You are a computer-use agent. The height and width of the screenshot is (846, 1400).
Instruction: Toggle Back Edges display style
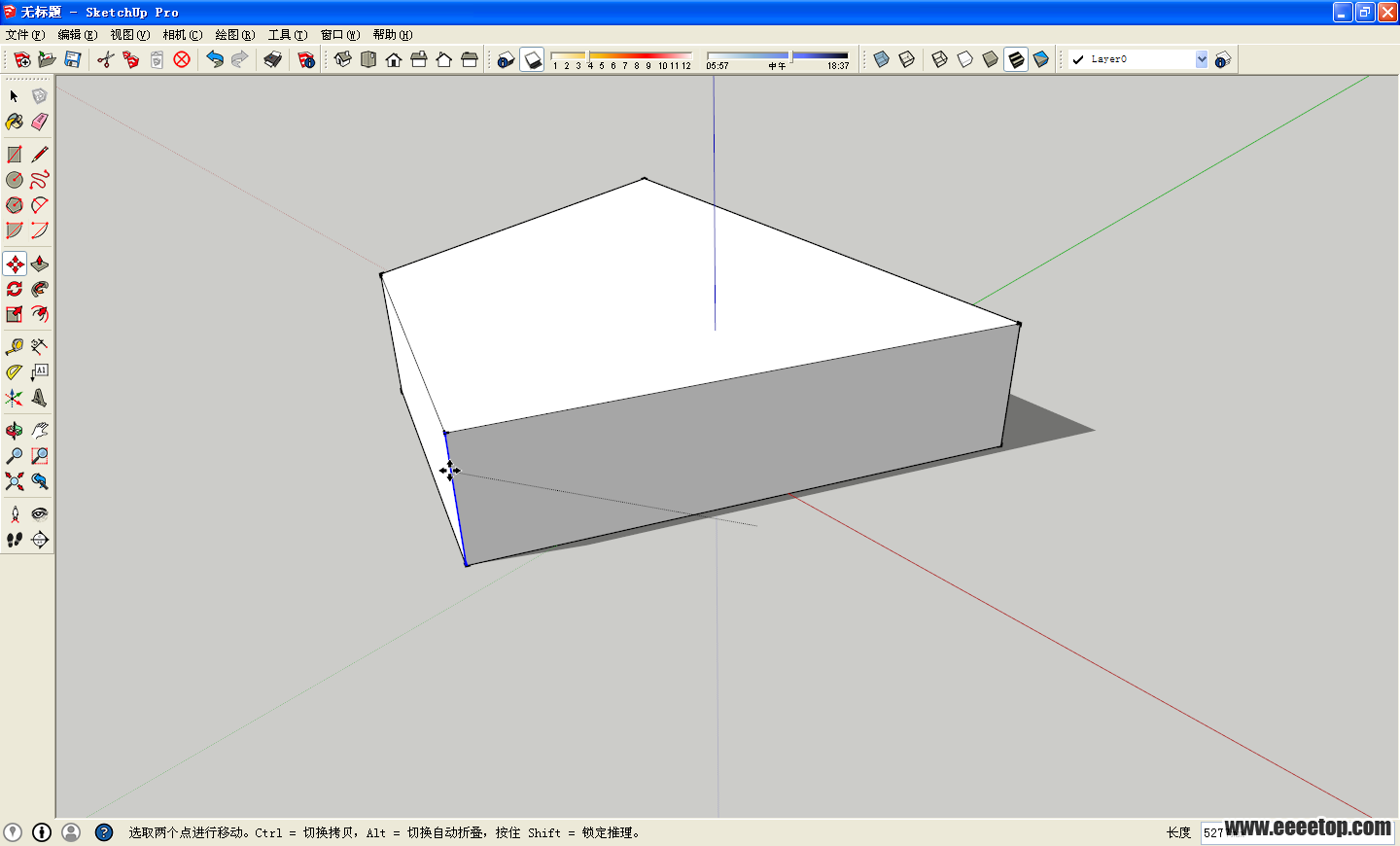tap(907, 59)
